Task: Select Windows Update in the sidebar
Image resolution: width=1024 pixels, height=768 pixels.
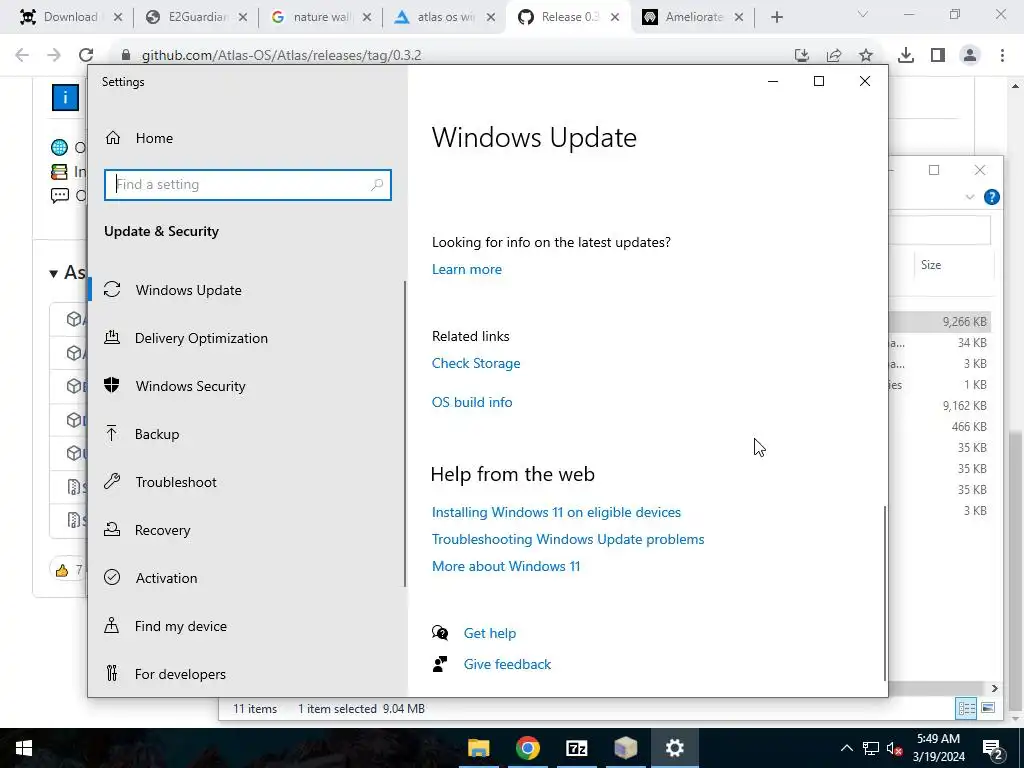Action: pyautogui.click(x=189, y=290)
